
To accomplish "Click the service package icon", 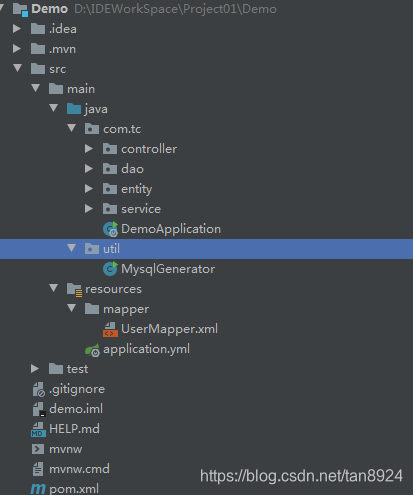I will tap(110, 209).
